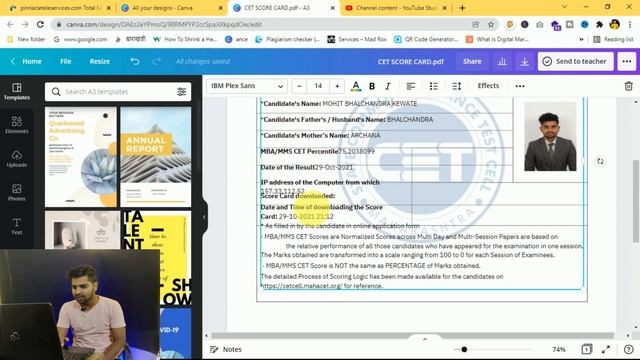640x360 pixels.
Task: Click the Canva address bar URL
Action: [x=164, y=24]
